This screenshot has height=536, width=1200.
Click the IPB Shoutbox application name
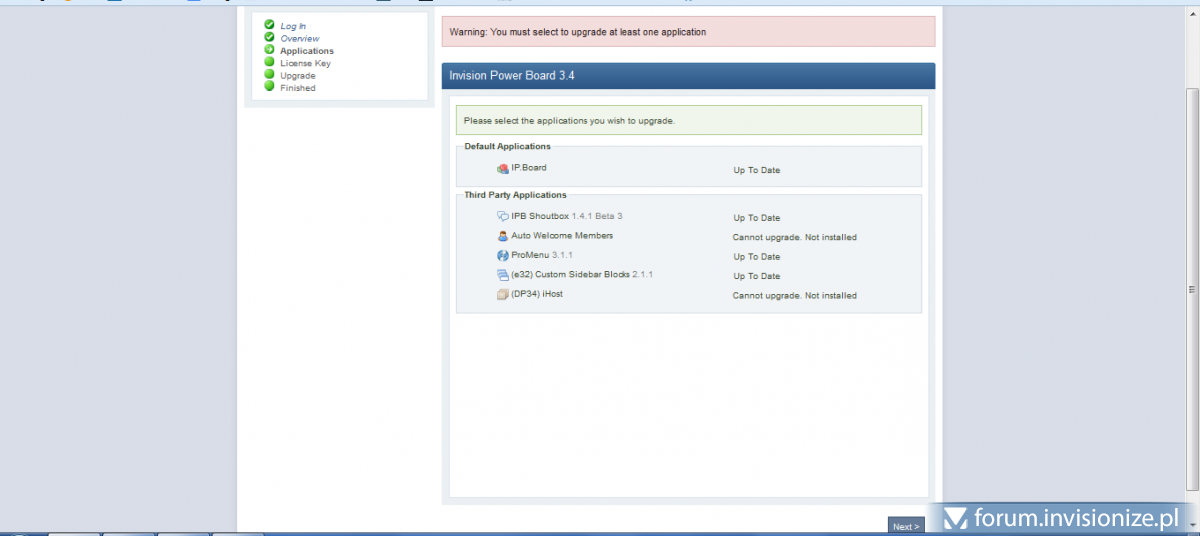(539, 216)
